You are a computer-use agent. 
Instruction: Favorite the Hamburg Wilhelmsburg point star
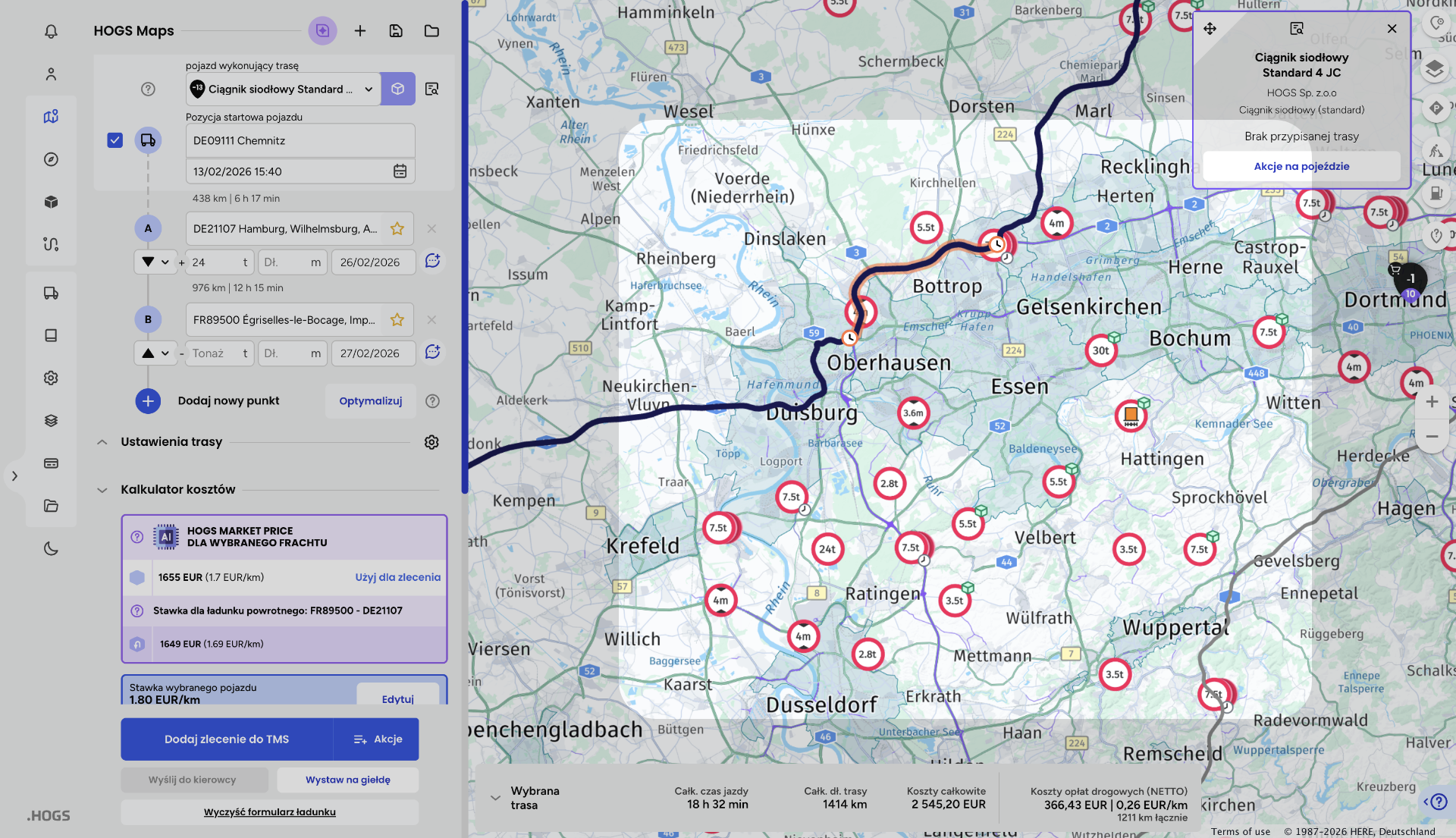[397, 228]
